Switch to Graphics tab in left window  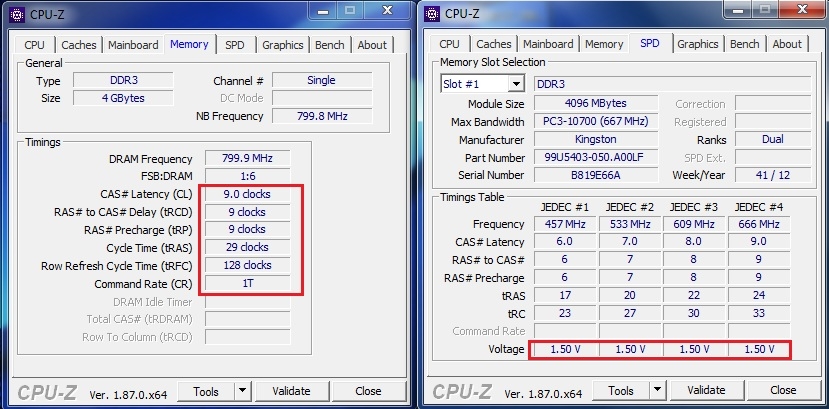click(x=283, y=45)
